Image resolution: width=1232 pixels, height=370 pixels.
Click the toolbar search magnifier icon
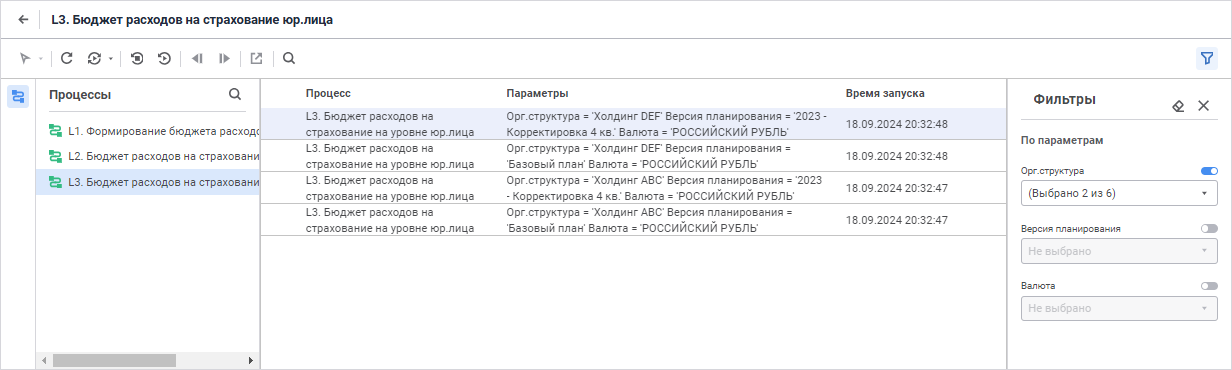[x=289, y=58]
